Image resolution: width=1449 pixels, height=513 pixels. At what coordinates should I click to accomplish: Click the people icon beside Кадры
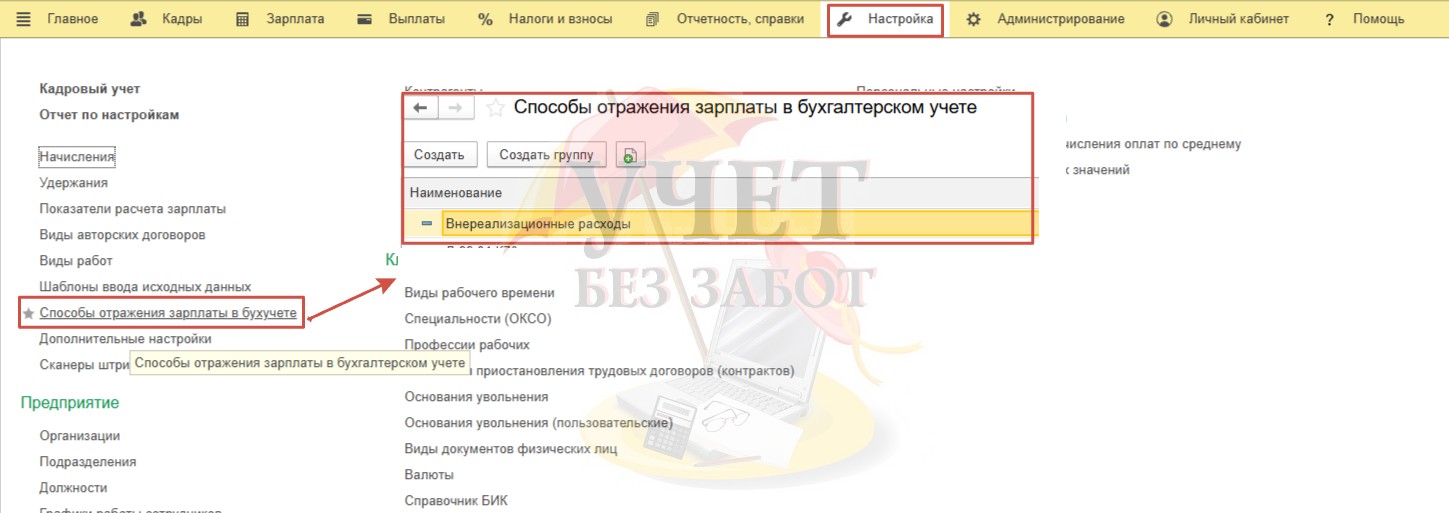tap(139, 19)
